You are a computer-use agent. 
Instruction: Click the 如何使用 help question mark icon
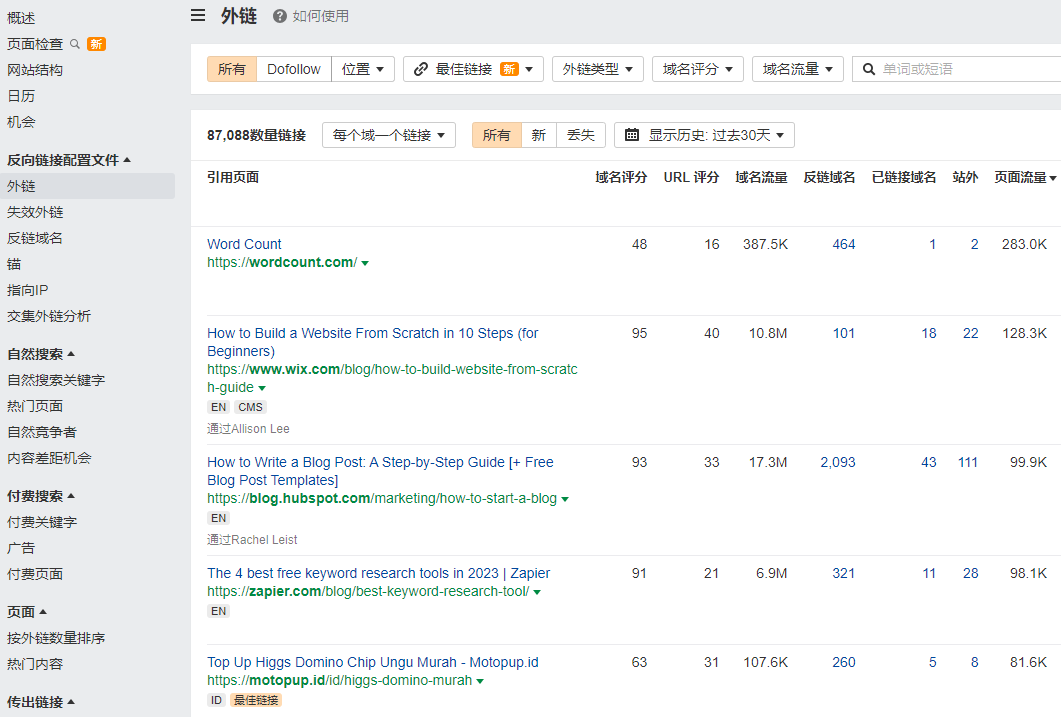tap(280, 16)
